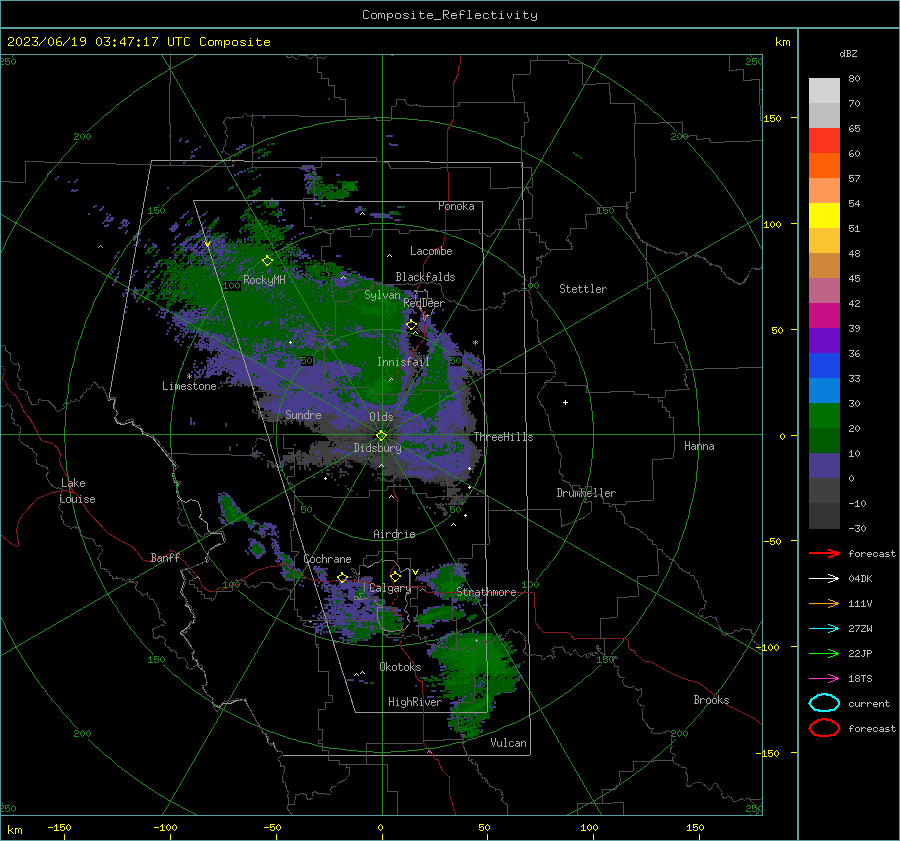Click the Okotoks city label

tap(400, 666)
